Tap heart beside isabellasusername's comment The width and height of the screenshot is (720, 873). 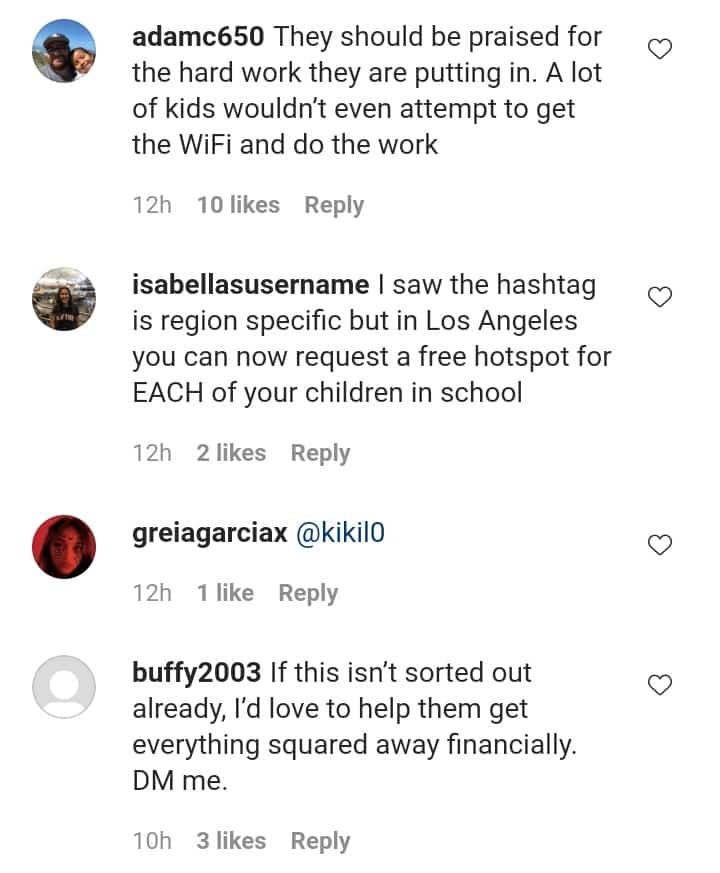click(x=660, y=296)
